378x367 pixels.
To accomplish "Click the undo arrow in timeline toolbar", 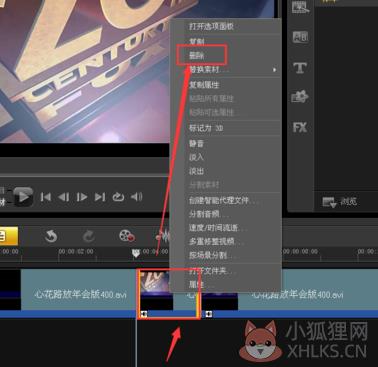I will tap(51, 236).
